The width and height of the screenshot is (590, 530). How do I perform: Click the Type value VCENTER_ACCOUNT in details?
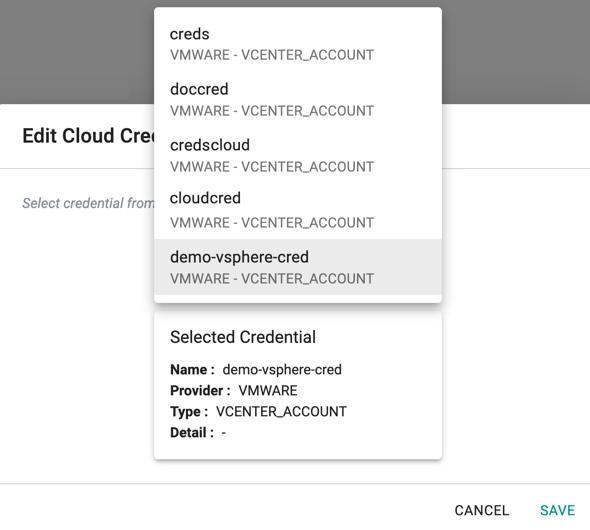(281, 412)
